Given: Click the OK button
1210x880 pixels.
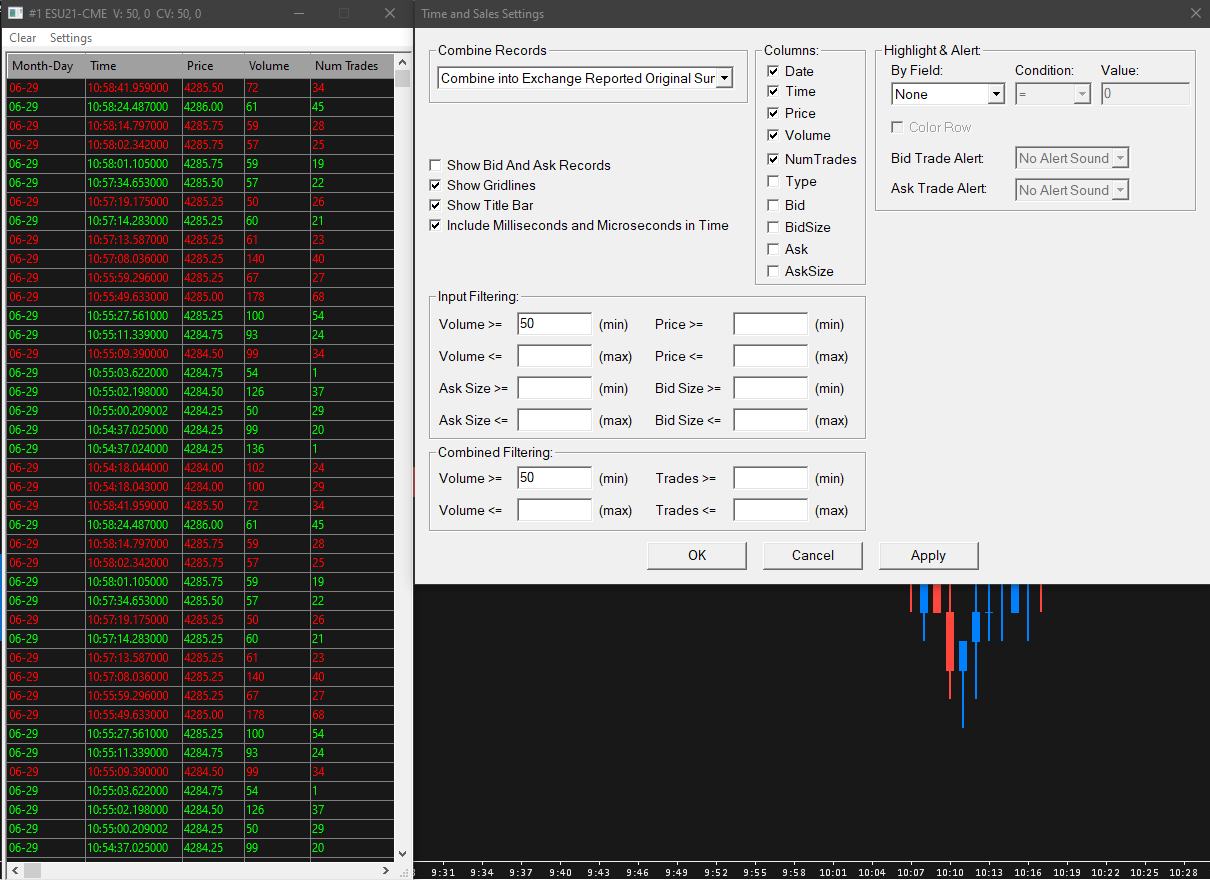Looking at the screenshot, I should pyautogui.click(x=697, y=555).
